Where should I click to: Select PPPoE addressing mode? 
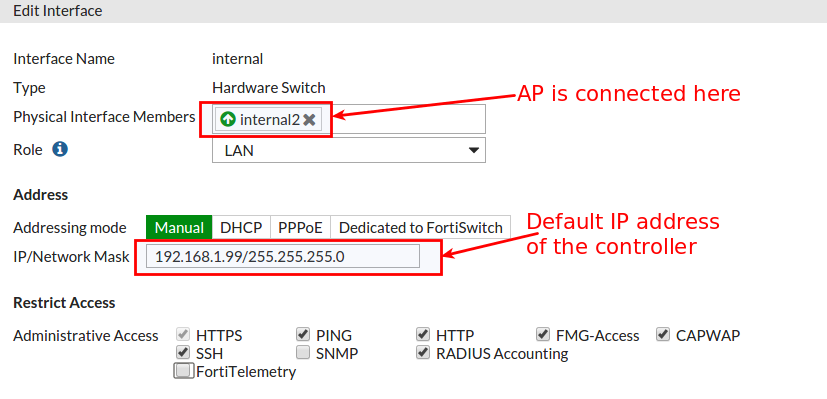(x=300, y=228)
